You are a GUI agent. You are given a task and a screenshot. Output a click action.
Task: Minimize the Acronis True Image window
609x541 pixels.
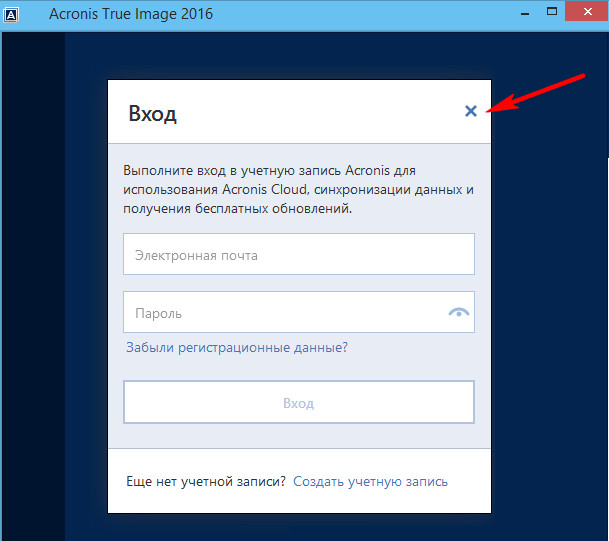[x=525, y=14]
